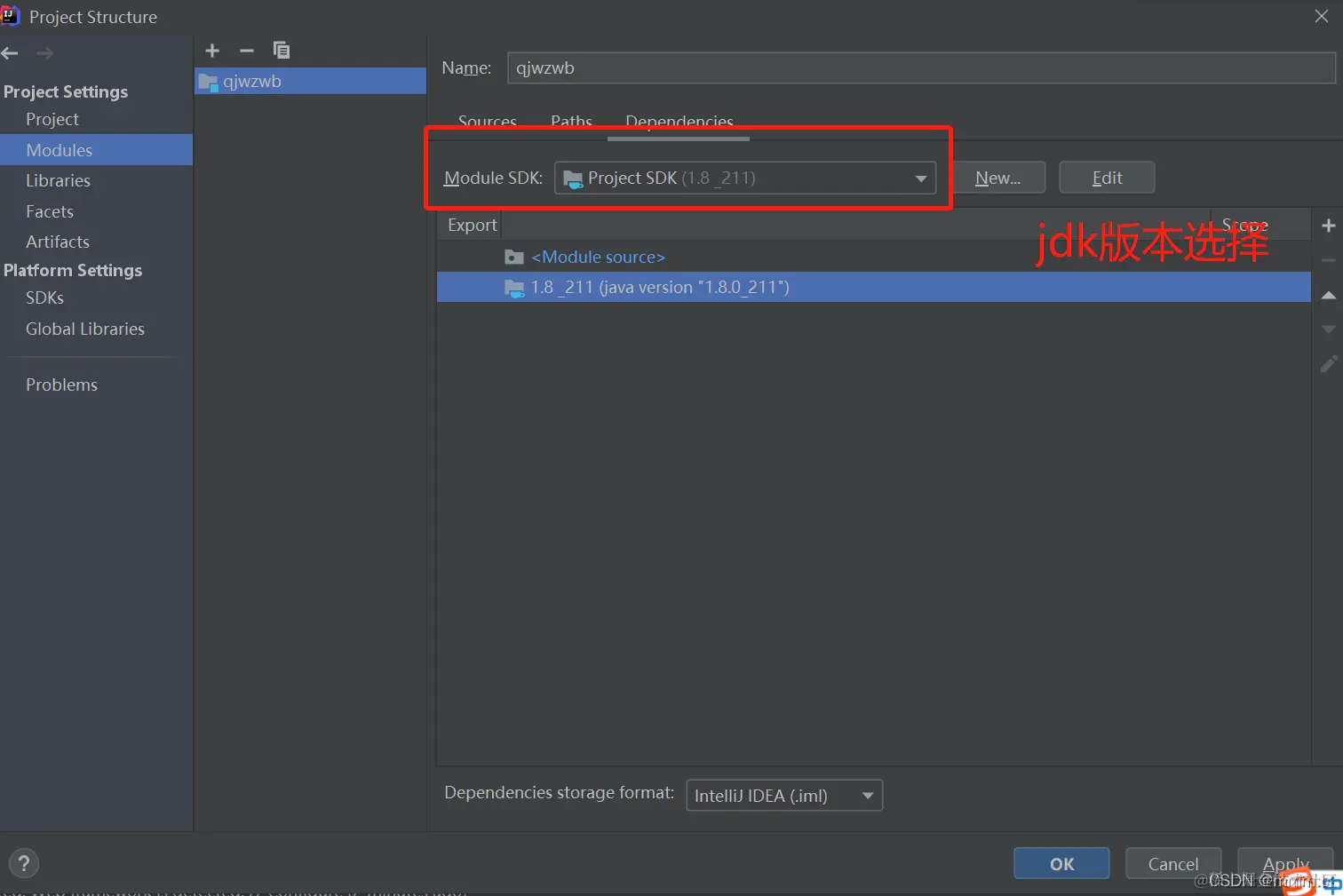Add a dependency with plus icon

[x=1329, y=226]
